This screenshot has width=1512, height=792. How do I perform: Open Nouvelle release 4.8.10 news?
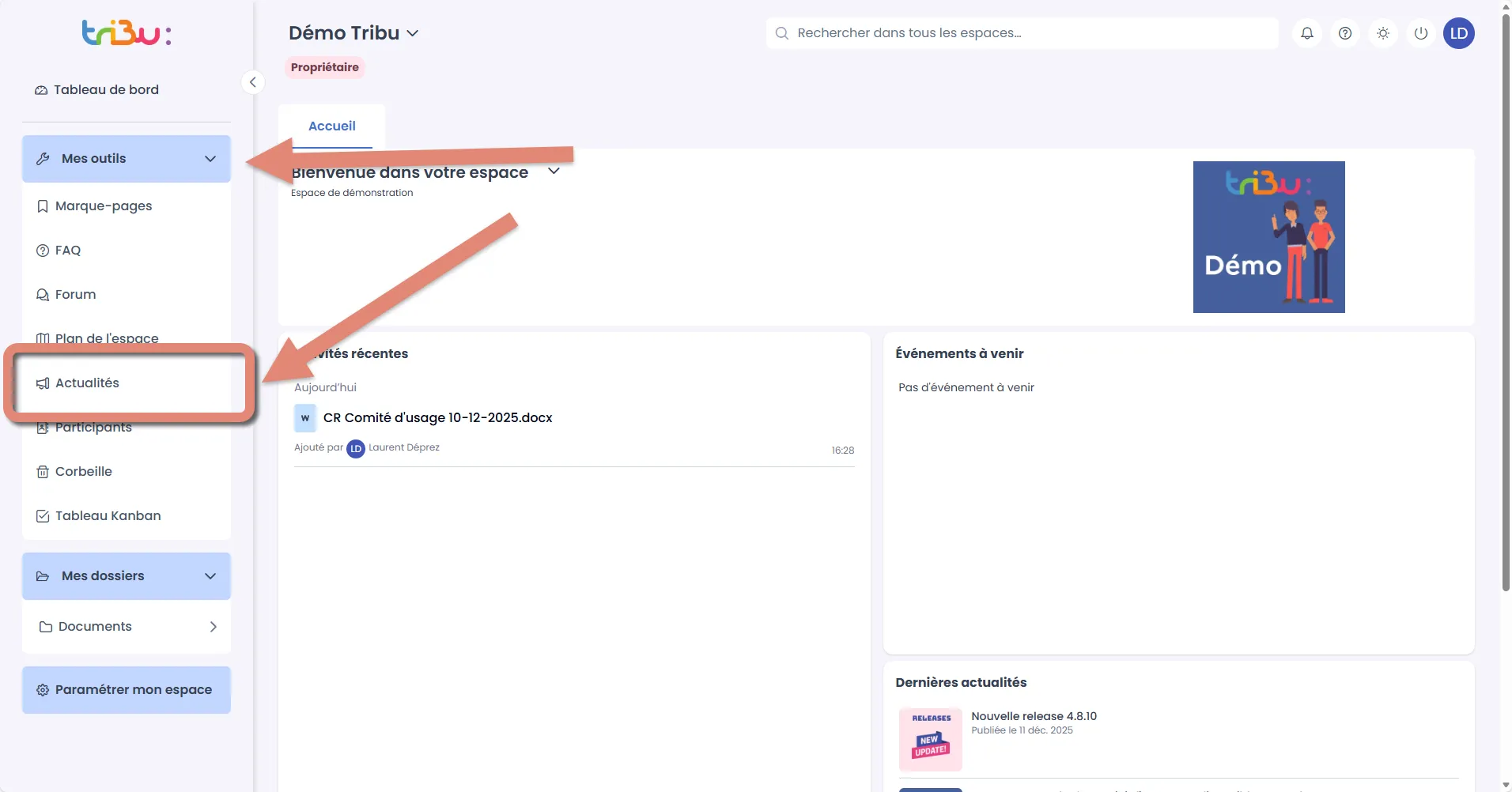tap(1034, 717)
